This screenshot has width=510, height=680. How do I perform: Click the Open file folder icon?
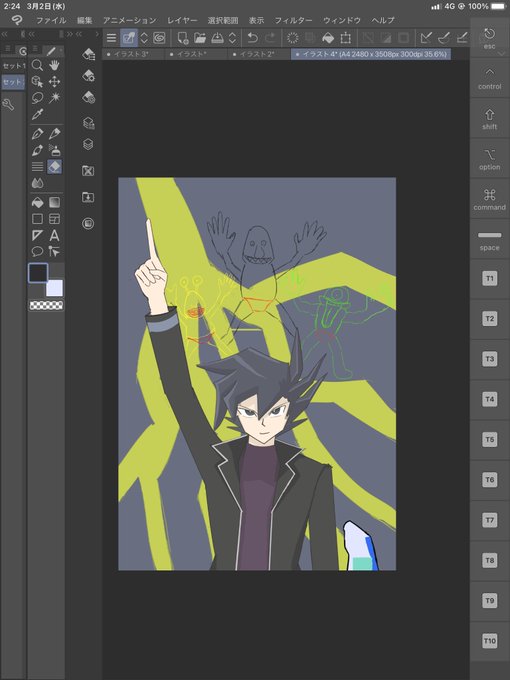coord(200,38)
